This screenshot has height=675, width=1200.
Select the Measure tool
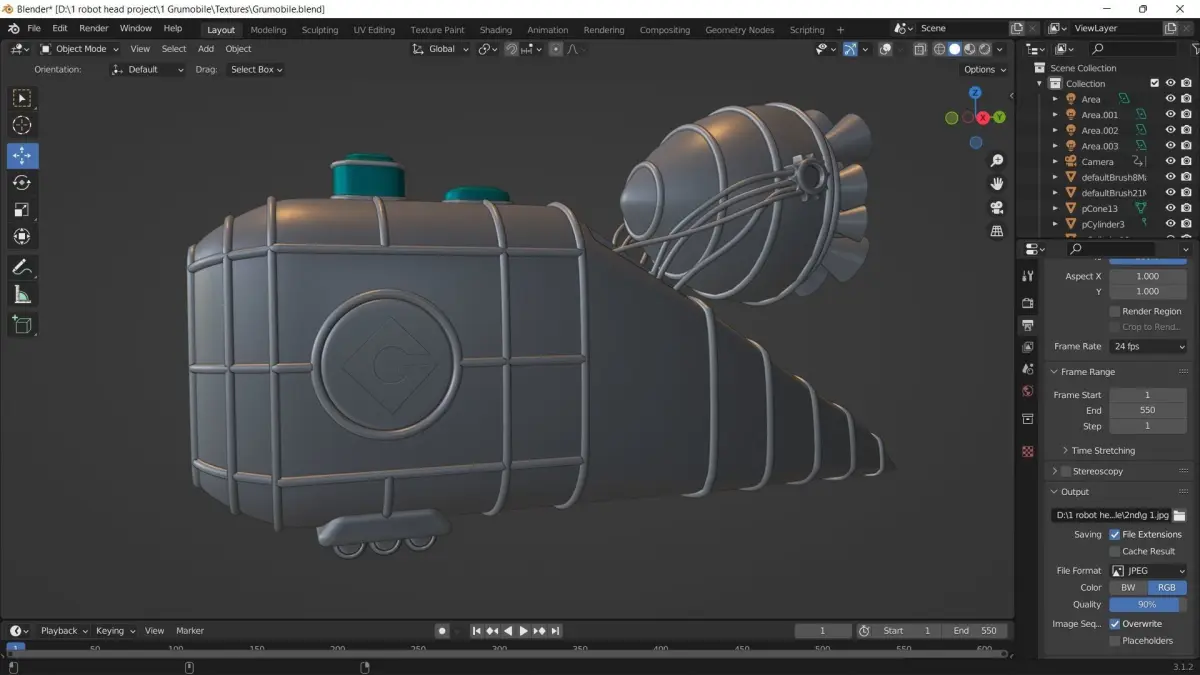pyautogui.click(x=22, y=294)
